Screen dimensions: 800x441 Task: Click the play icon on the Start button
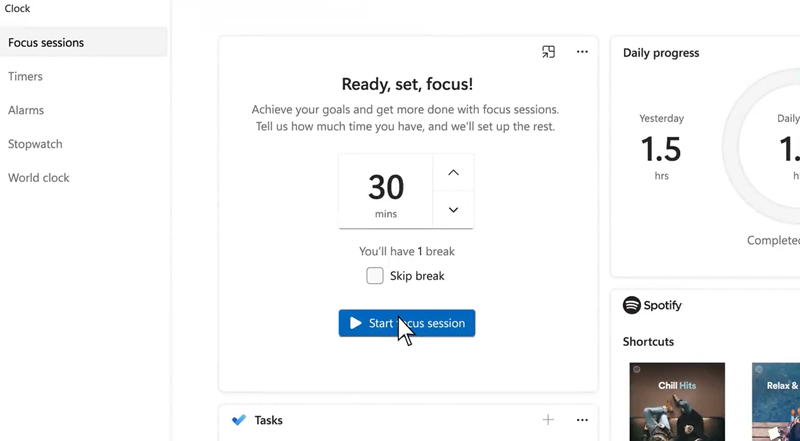356,323
